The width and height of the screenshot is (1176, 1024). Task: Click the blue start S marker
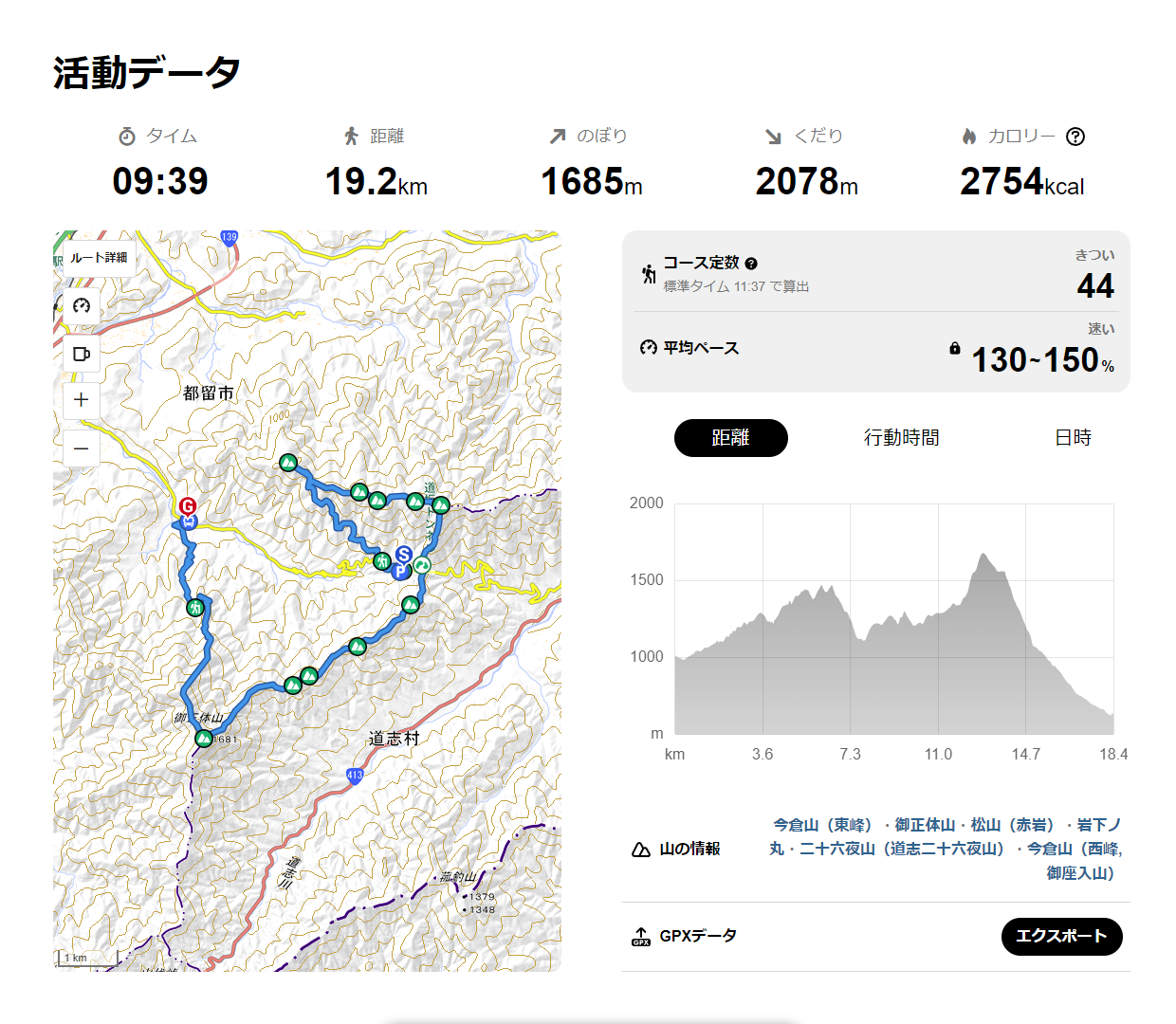pyautogui.click(x=404, y=555)
